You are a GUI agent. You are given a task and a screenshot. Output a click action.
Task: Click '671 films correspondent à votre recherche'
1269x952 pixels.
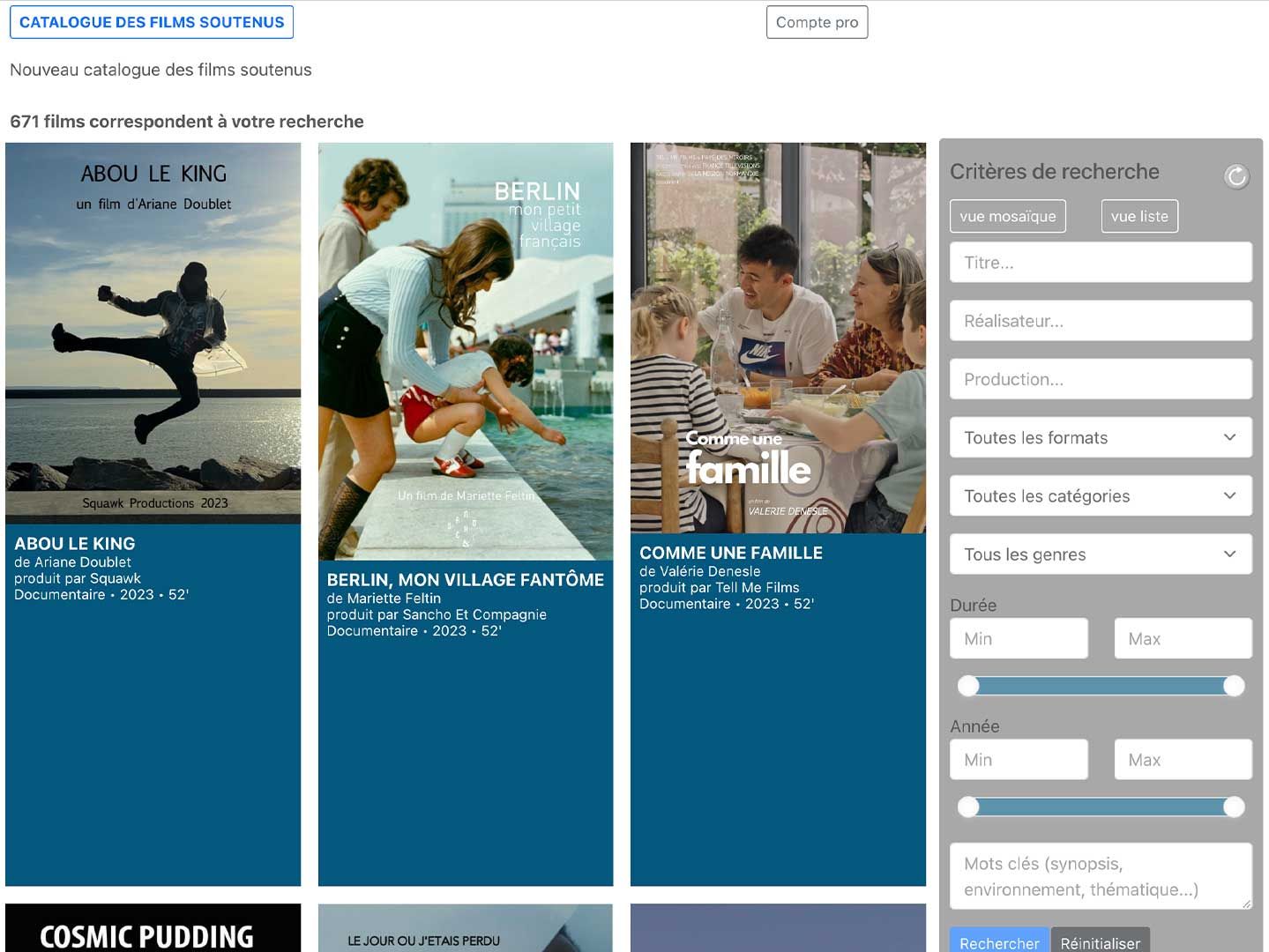click(187, 122)
